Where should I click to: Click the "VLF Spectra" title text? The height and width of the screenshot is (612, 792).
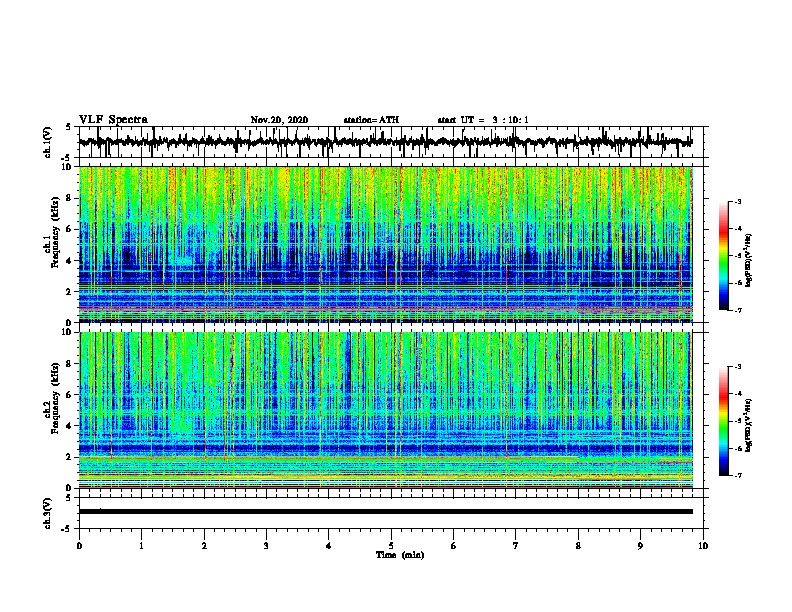[x=113, y=120]
